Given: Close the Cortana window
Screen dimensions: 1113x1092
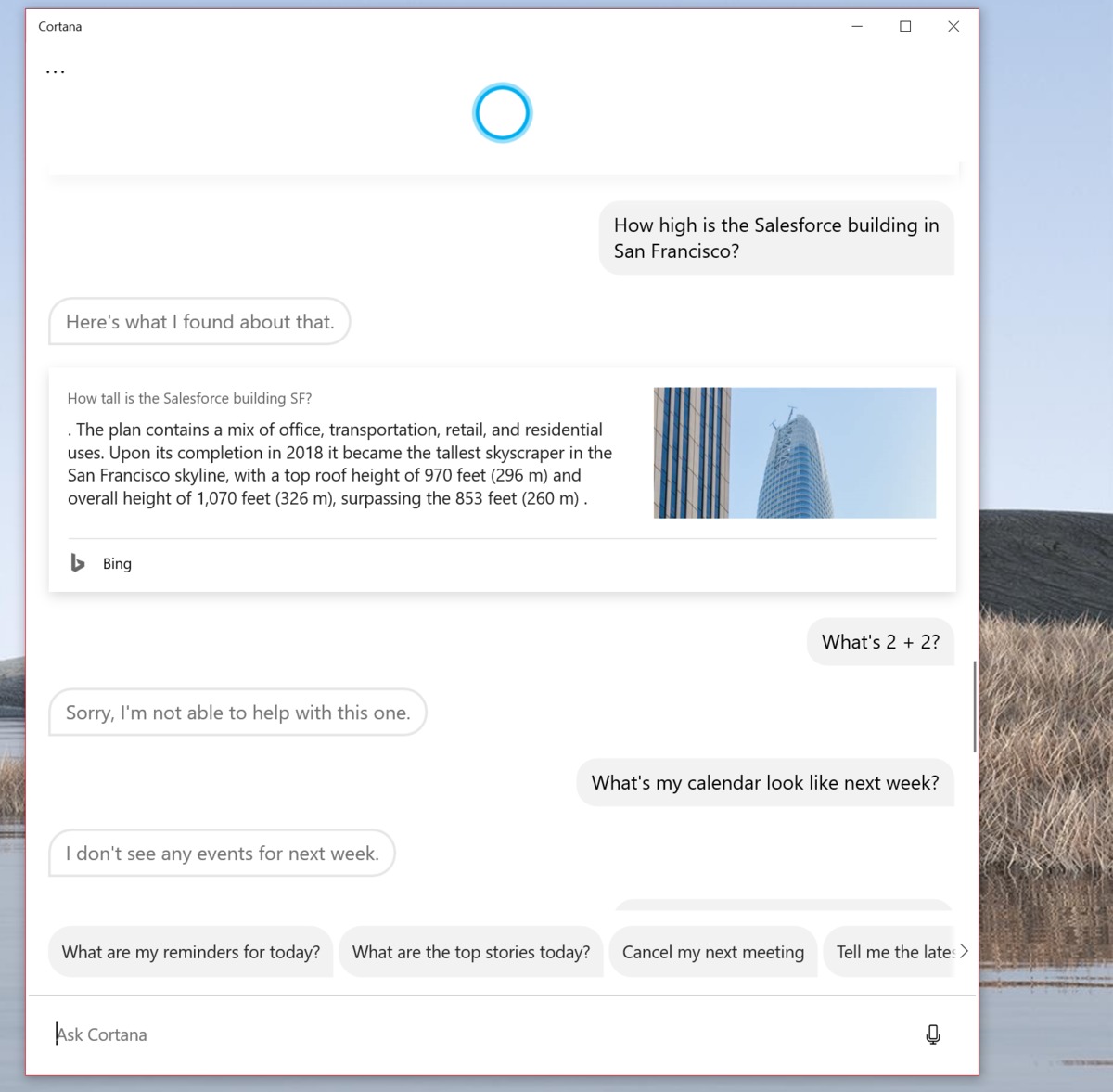Looking at the screenshot, I should click(x=953, y=26).
